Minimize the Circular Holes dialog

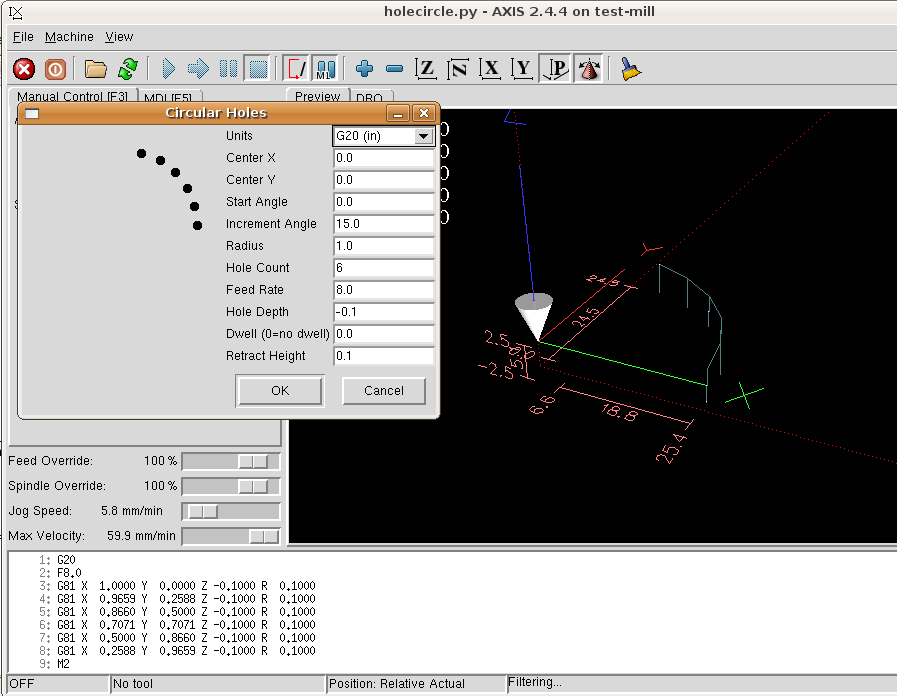pos(398,113)
